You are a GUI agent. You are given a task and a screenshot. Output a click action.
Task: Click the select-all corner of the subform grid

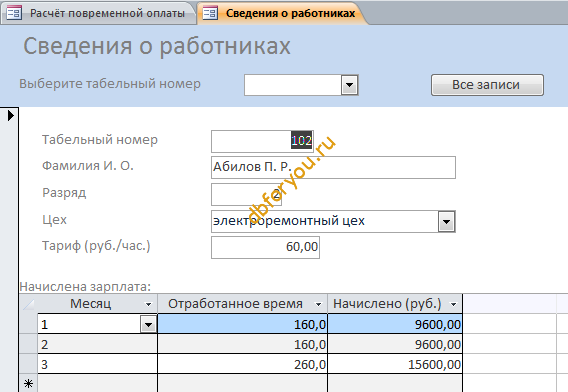(28, 304)
